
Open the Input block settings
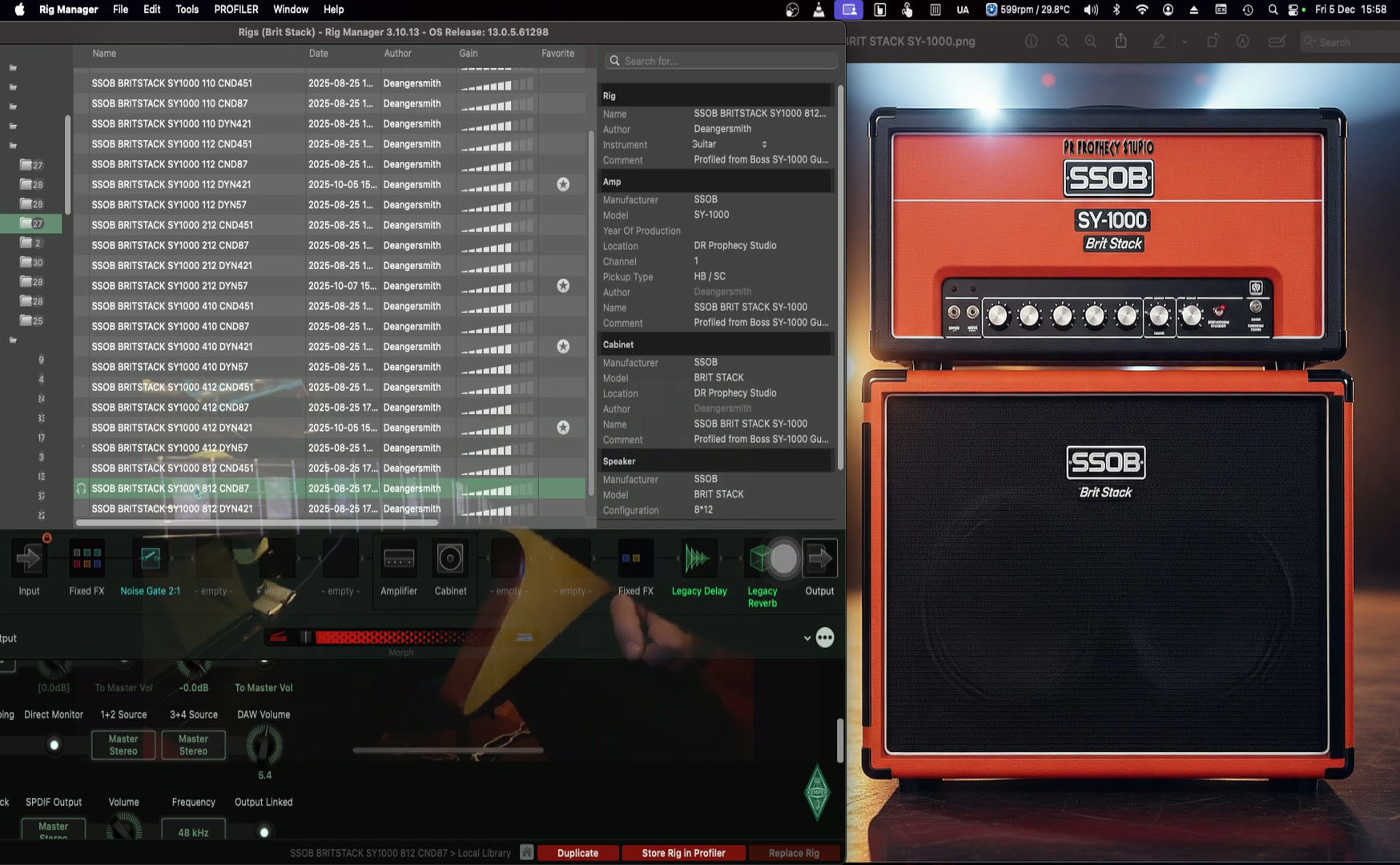[x=29, y=558]
